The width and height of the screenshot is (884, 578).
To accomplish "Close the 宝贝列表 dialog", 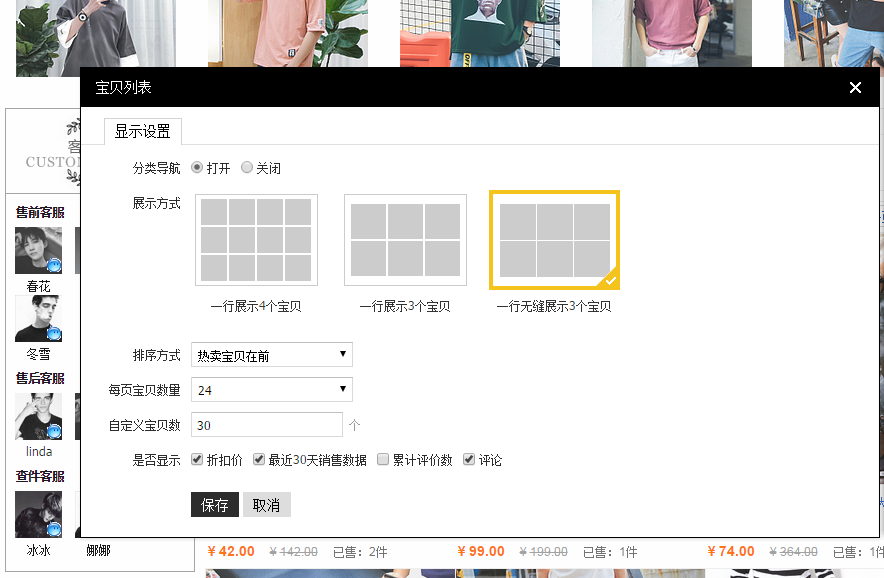I will click(855, 88).
